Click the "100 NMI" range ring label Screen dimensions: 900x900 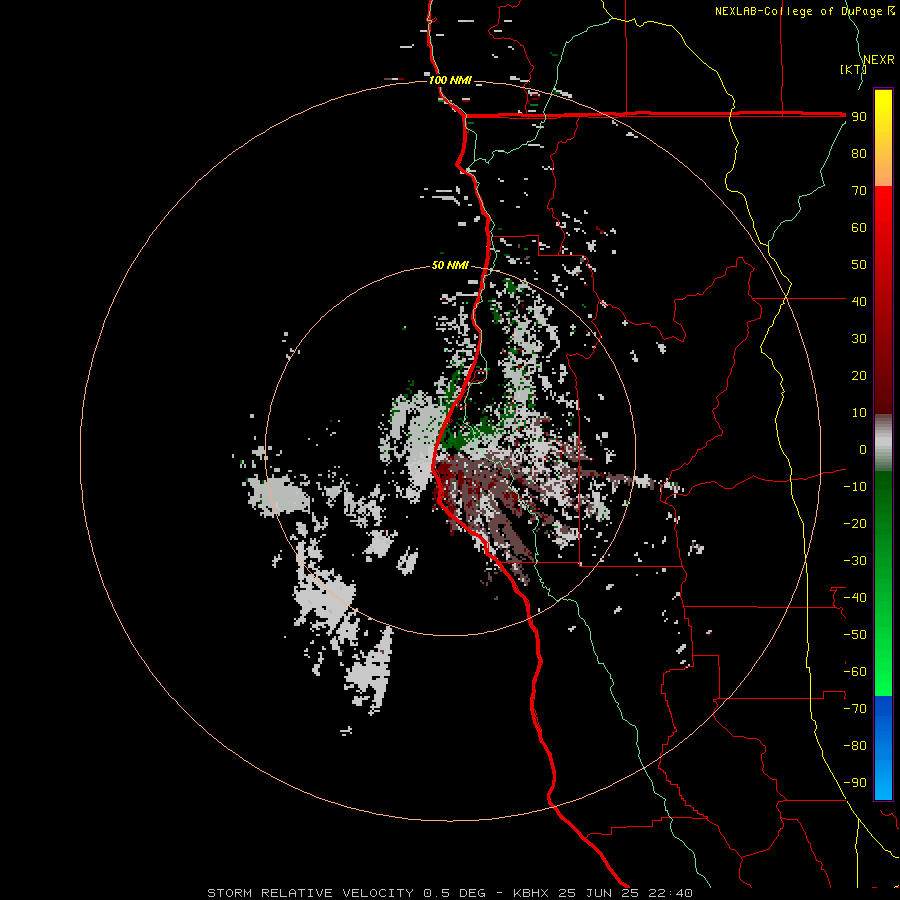[450, 80]
